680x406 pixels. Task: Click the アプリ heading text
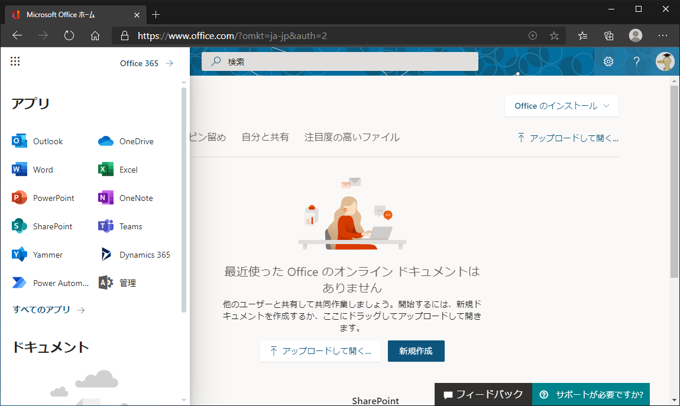[30, 104]
